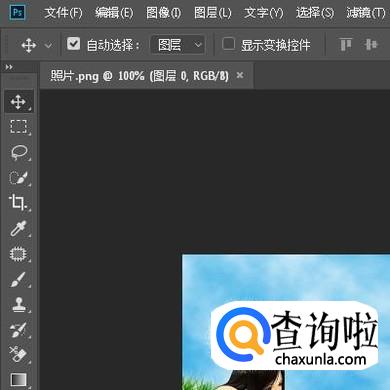
Task: Open the 文件(F) menu
Action: [x=63, y=13]
